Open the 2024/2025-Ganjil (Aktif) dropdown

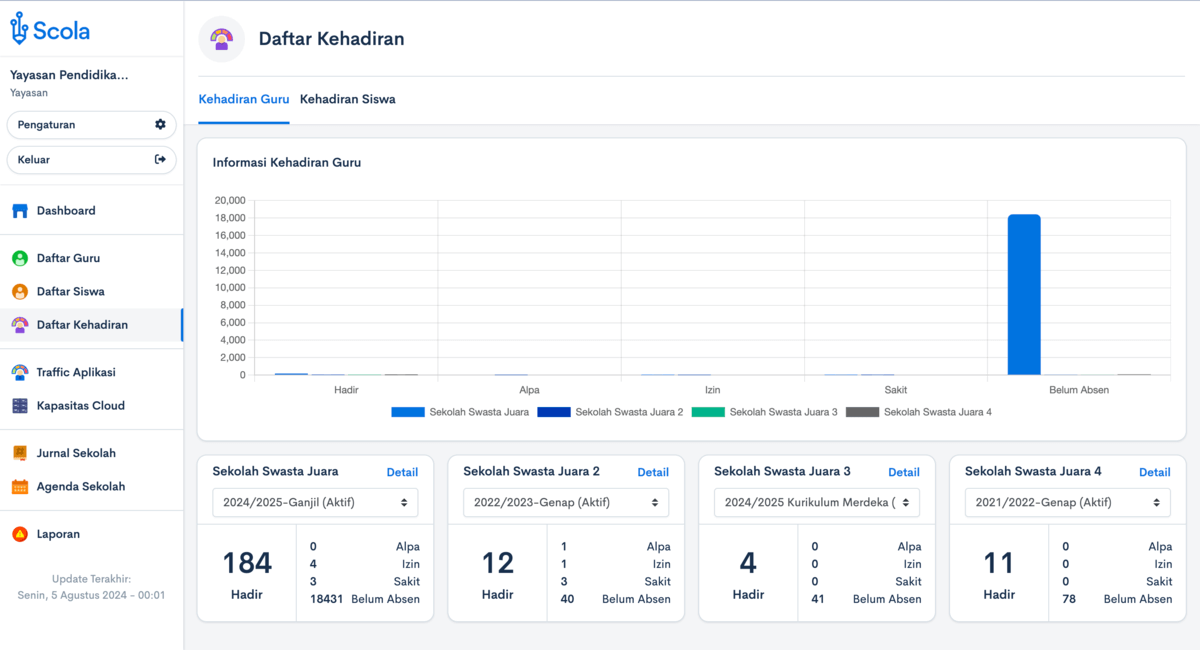coord(315,502)
